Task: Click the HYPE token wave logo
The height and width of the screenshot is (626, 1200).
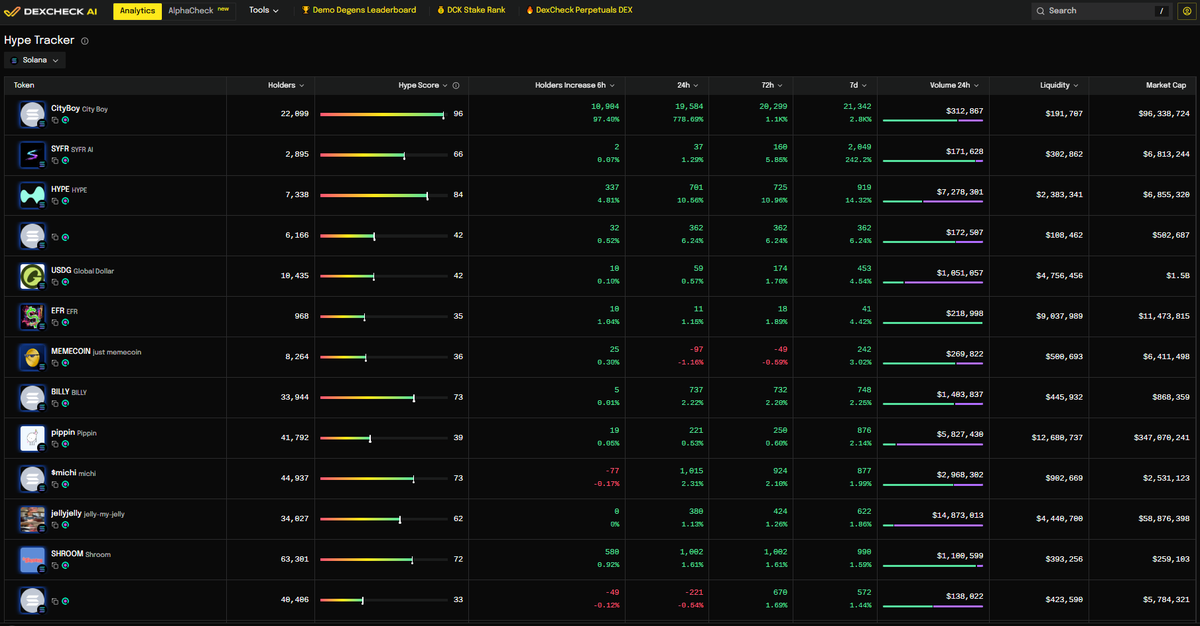Action: click(x=33, y=195)
